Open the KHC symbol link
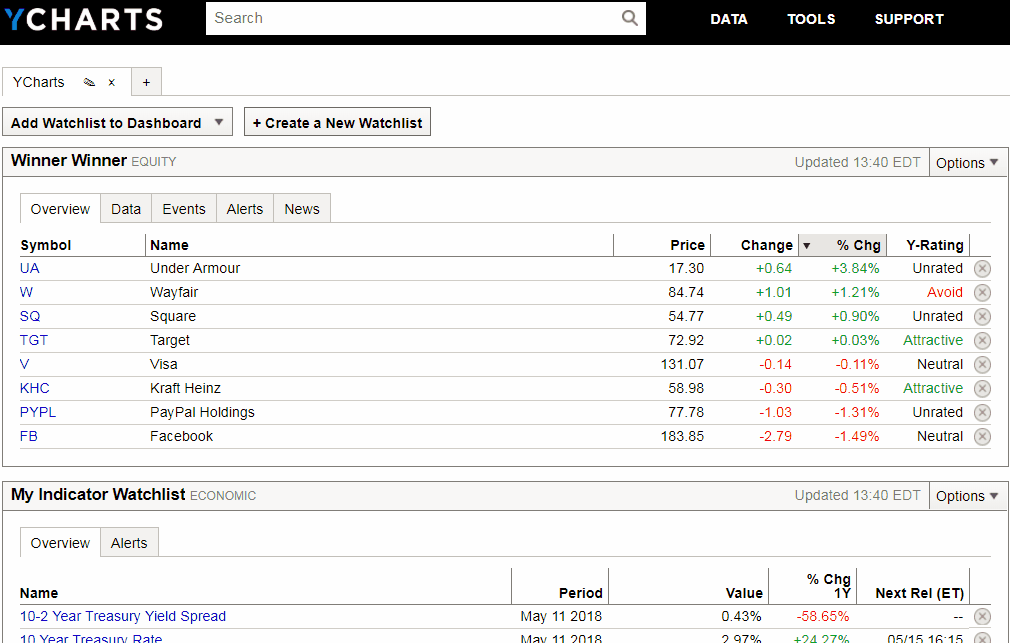Viewport: 1010px width, 643px height. pos(35,389)
